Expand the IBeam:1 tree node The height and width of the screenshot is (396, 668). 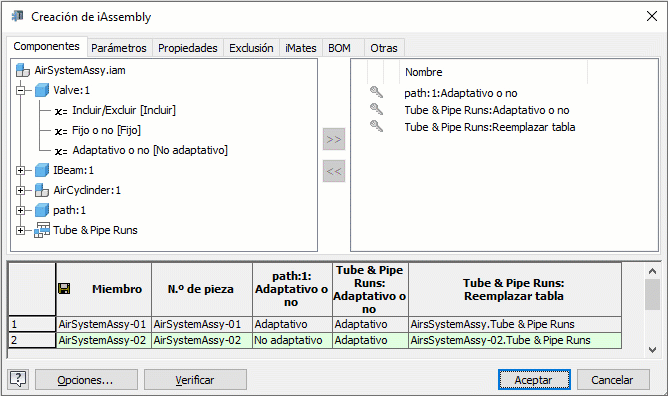[x=20, y=170]
